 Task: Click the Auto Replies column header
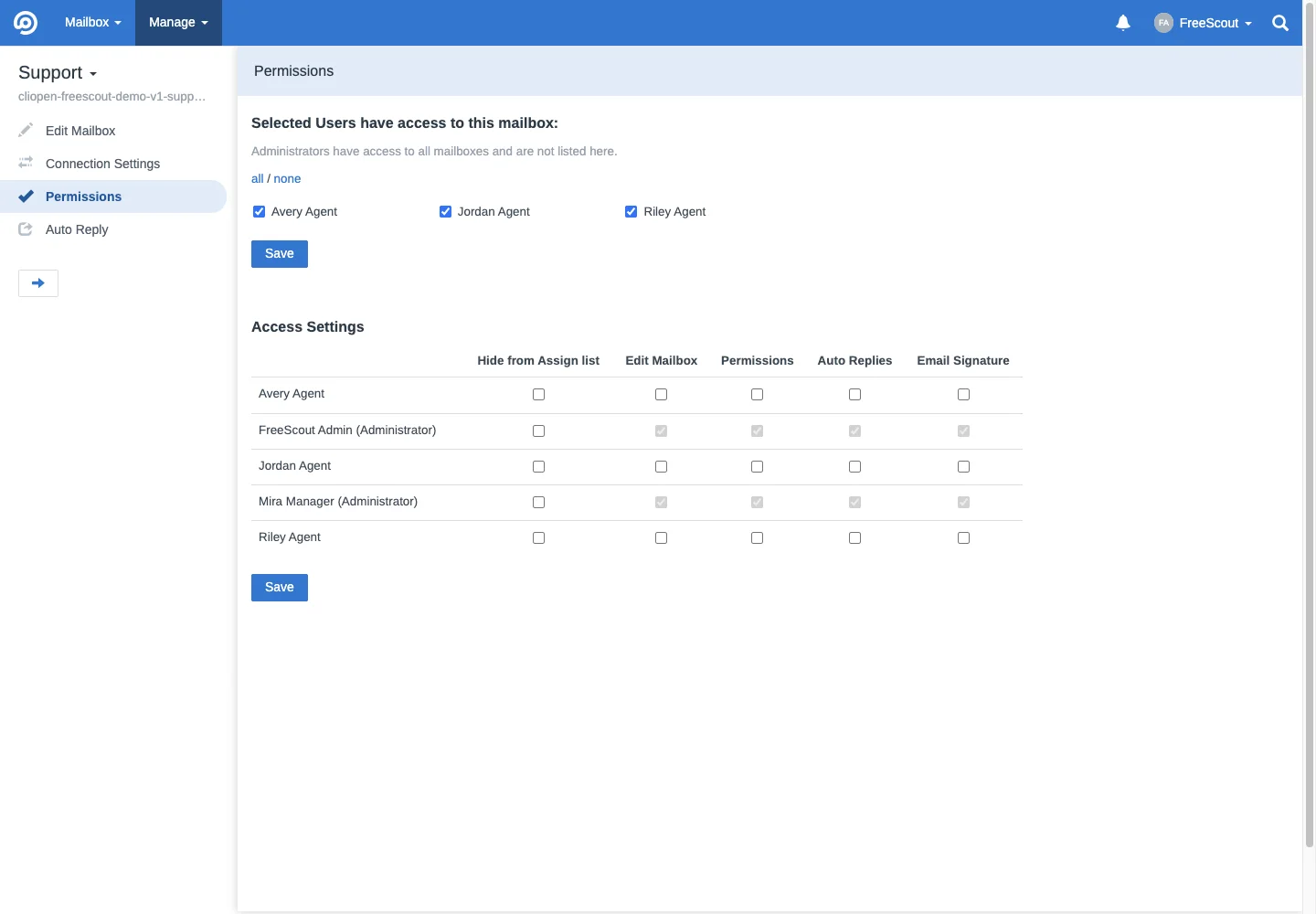[x=854, y=361]
